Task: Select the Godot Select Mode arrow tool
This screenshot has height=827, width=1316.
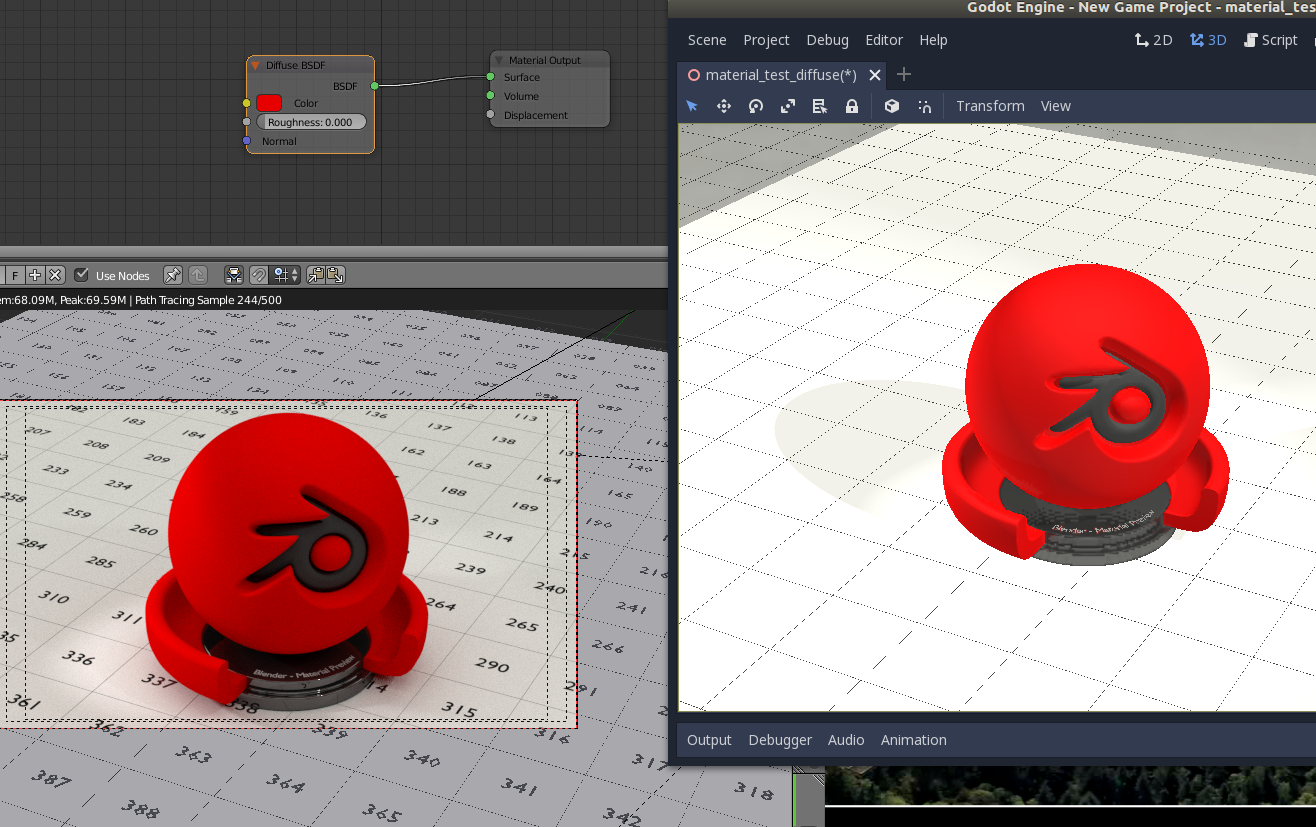Action: click(x=691, y=106)
